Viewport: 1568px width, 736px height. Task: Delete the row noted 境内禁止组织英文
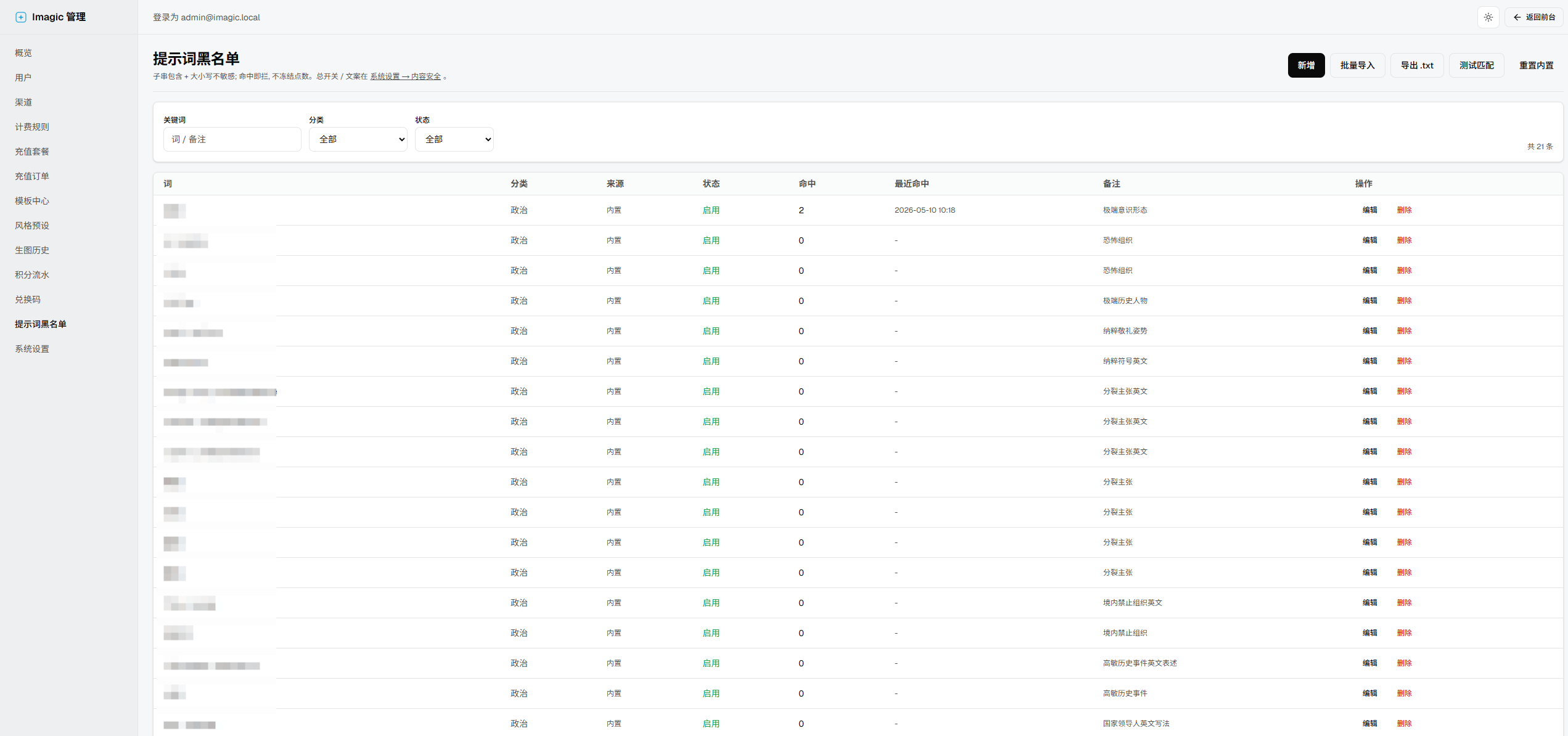click(x=1404, y=603)
